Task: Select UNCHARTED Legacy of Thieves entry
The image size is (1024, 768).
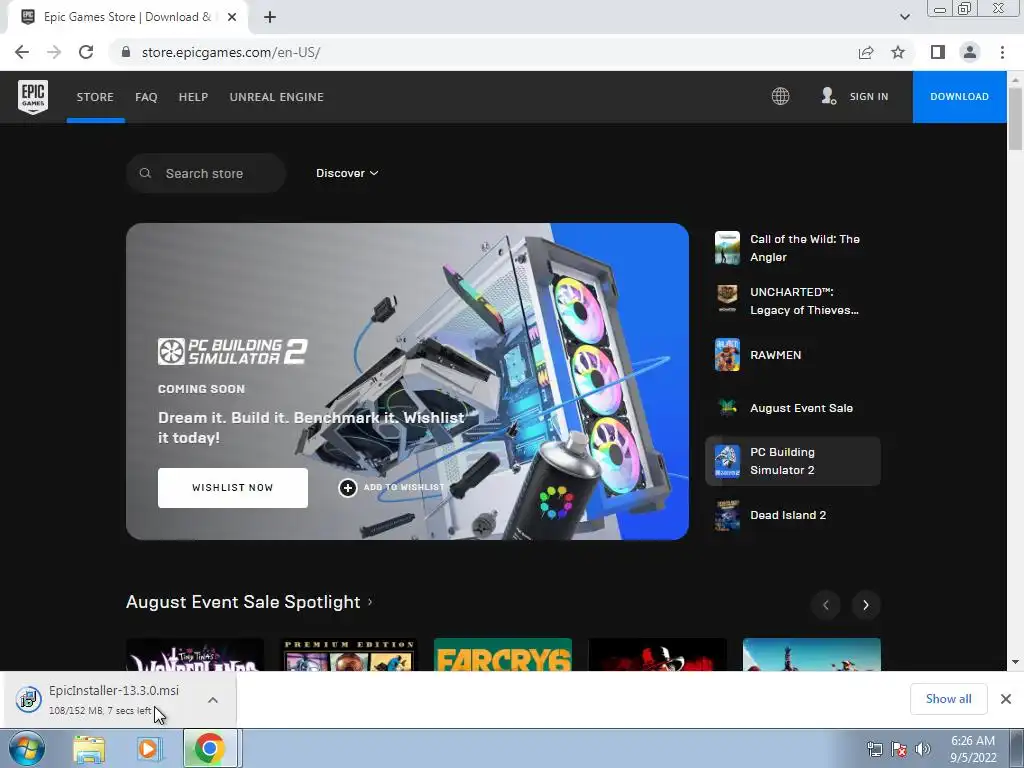Action: point(793,301)
